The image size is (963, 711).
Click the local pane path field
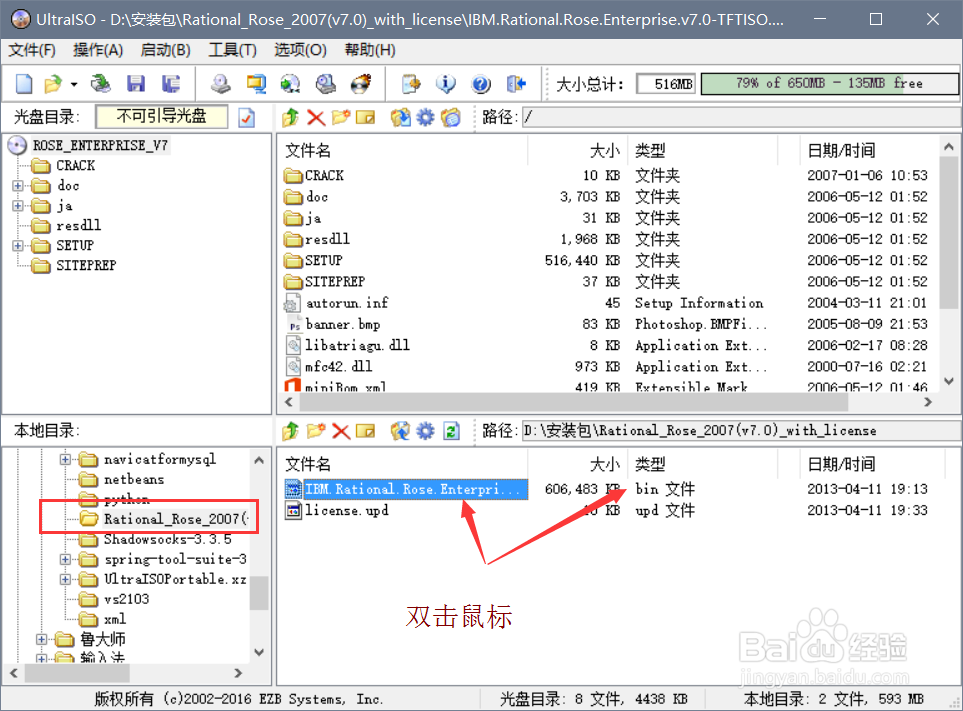coord(742,431)
